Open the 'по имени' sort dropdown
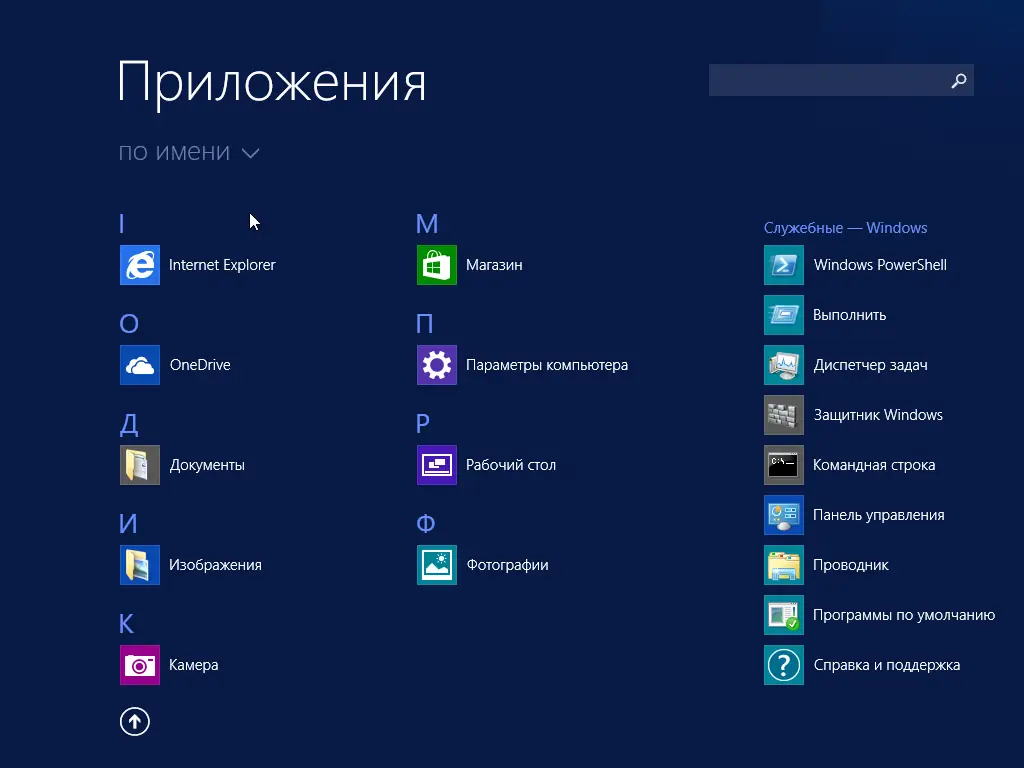The image size is (1024, 768). tap(190, 153)
